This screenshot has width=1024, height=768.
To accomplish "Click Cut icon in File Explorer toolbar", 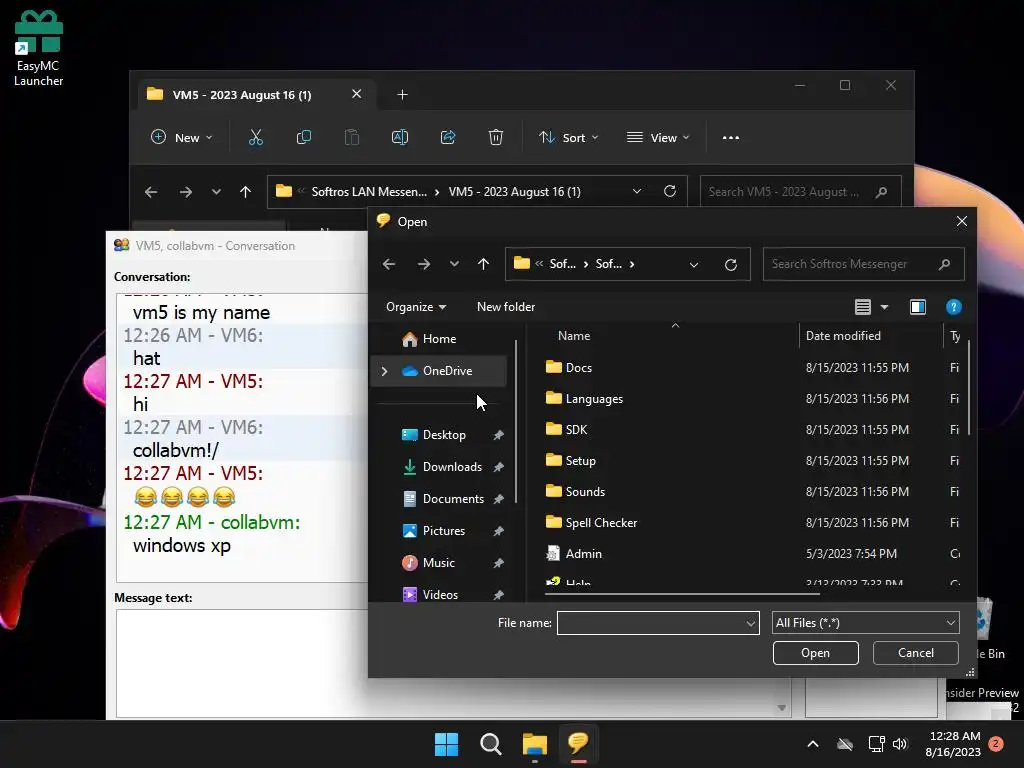I will pyautogui.click(x=255, y=137).
